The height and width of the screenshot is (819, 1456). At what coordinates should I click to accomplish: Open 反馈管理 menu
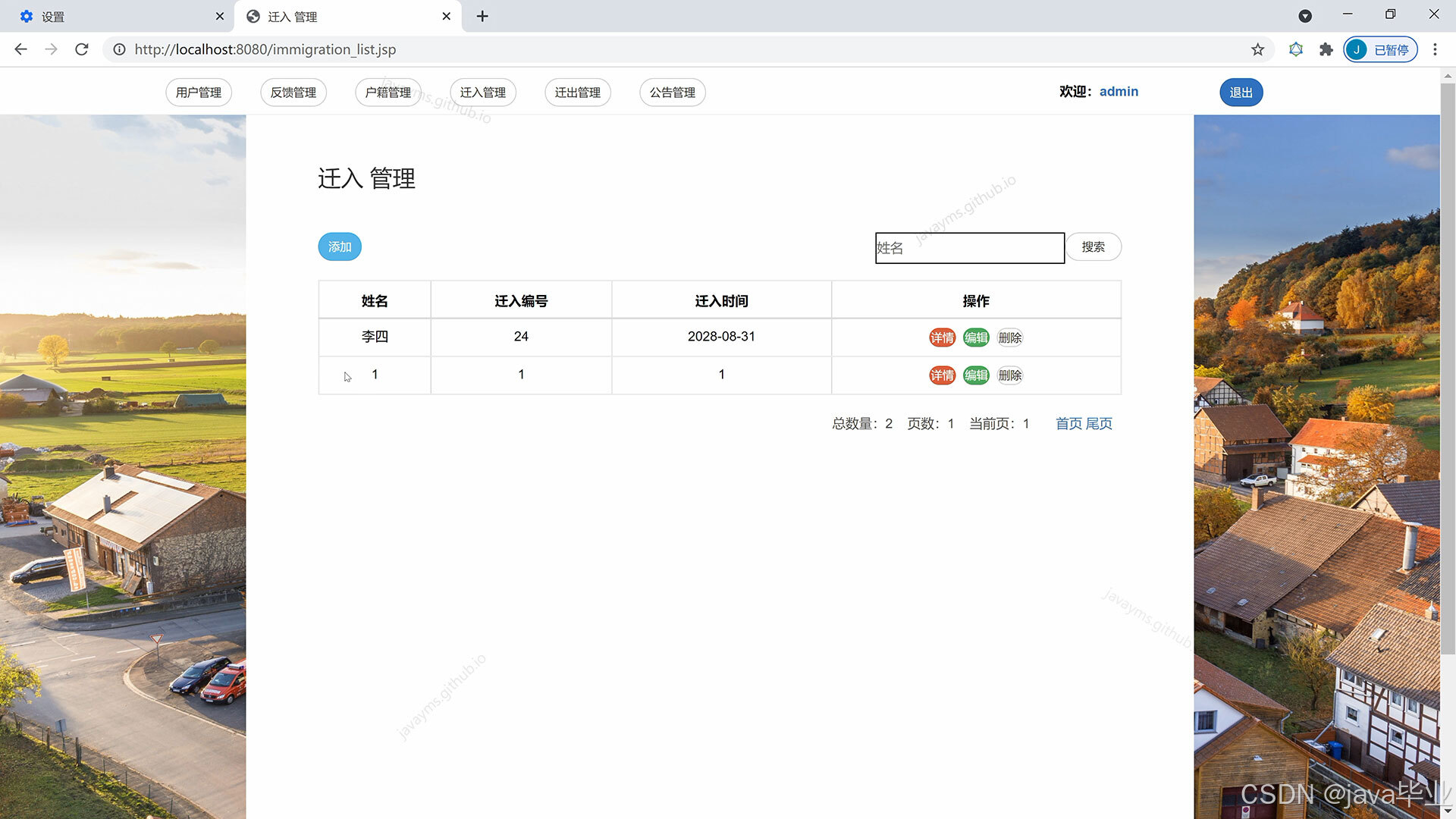pos(293,93)
